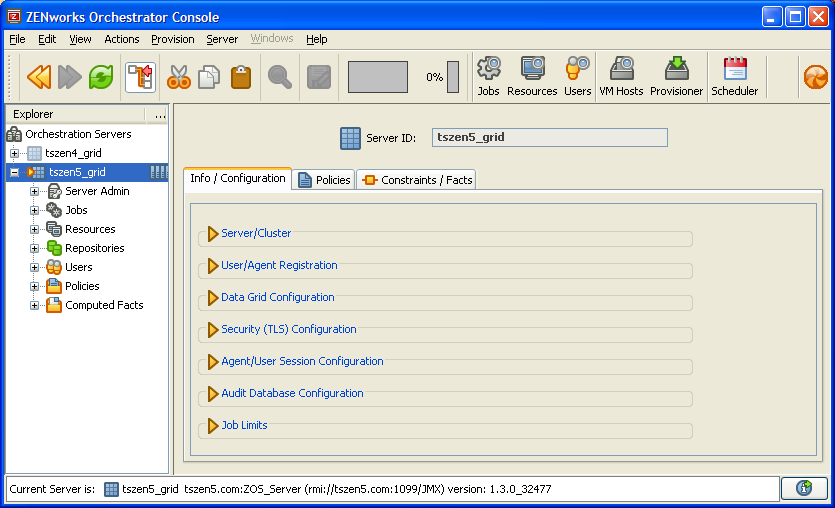Viewport: 835px width, 508px height.
Task: Open the Provision menu
Action: click(x=173, y=39)
